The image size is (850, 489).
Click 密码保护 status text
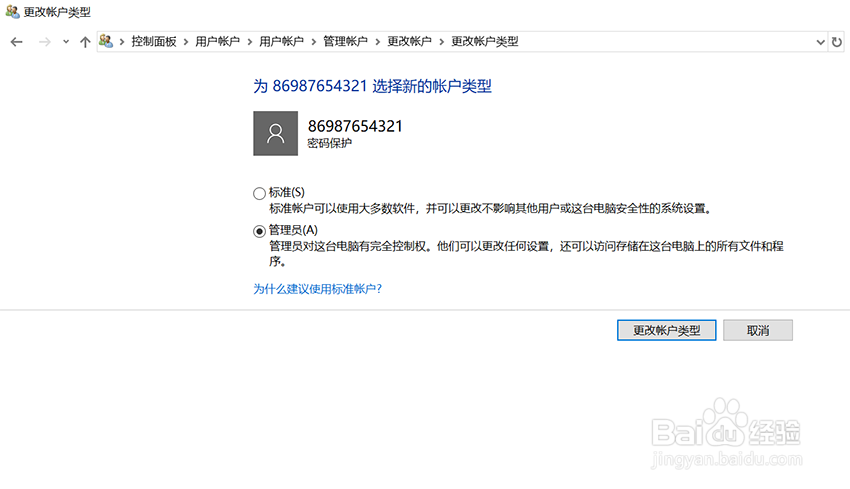pos(330,143)
